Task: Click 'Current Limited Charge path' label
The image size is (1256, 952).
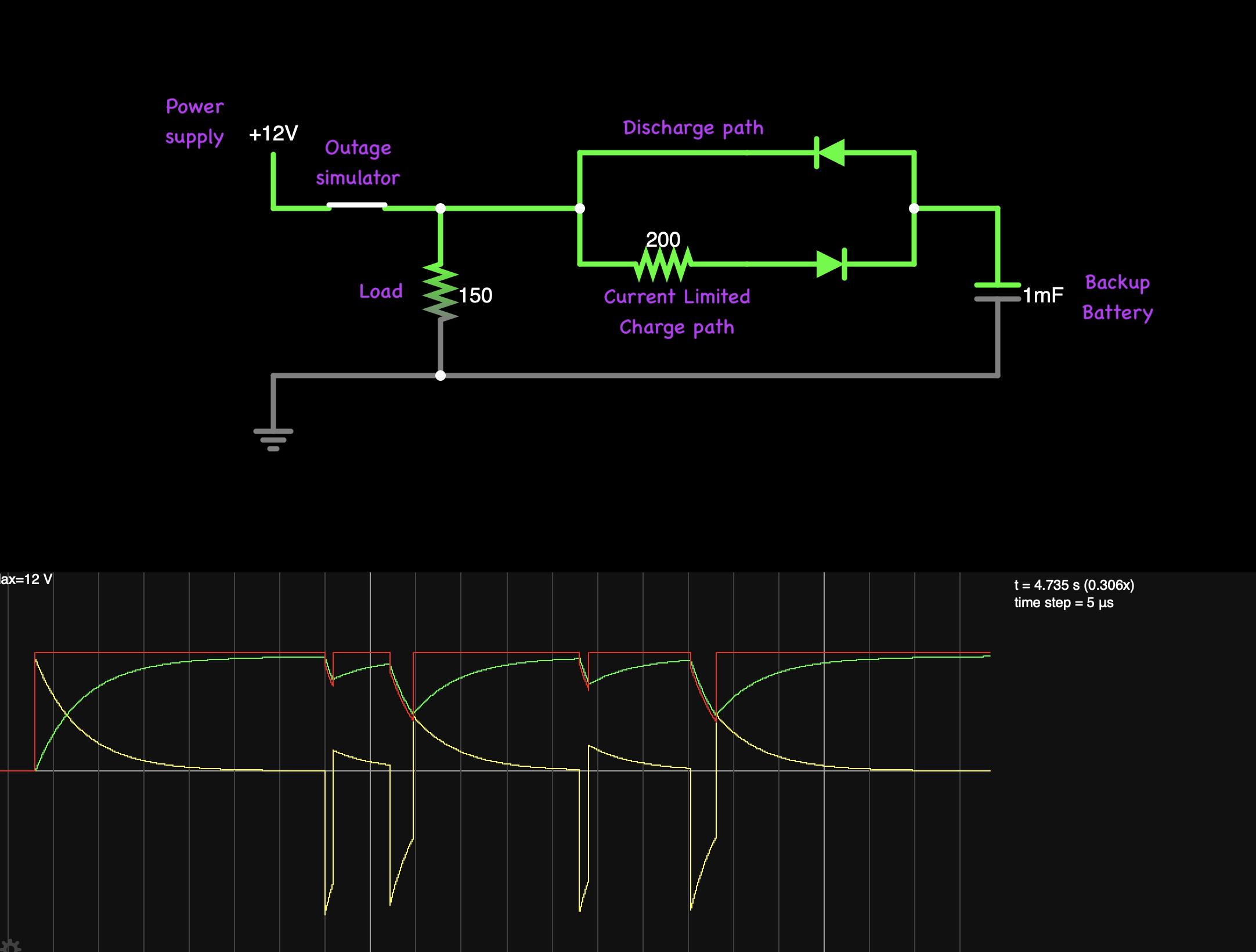Action: 677,312
